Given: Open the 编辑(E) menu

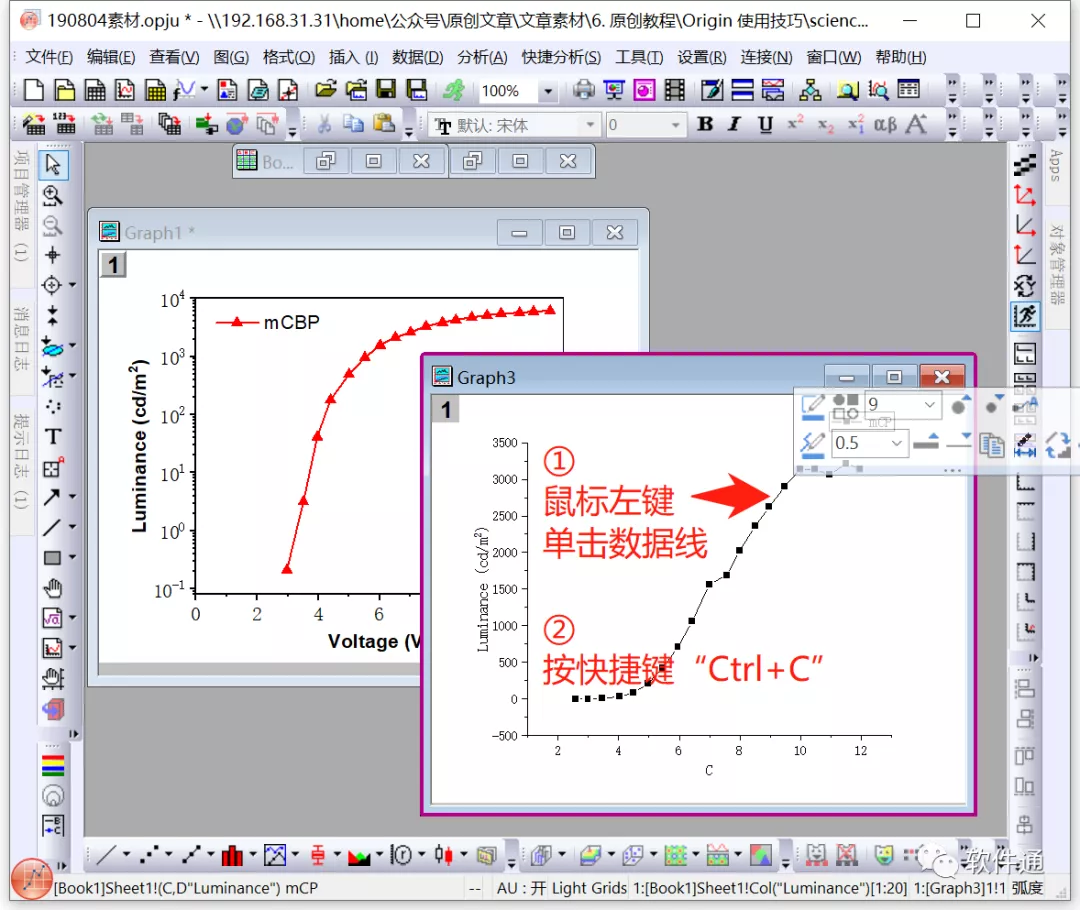Looking at the screenshot, I should pos(111,57).
